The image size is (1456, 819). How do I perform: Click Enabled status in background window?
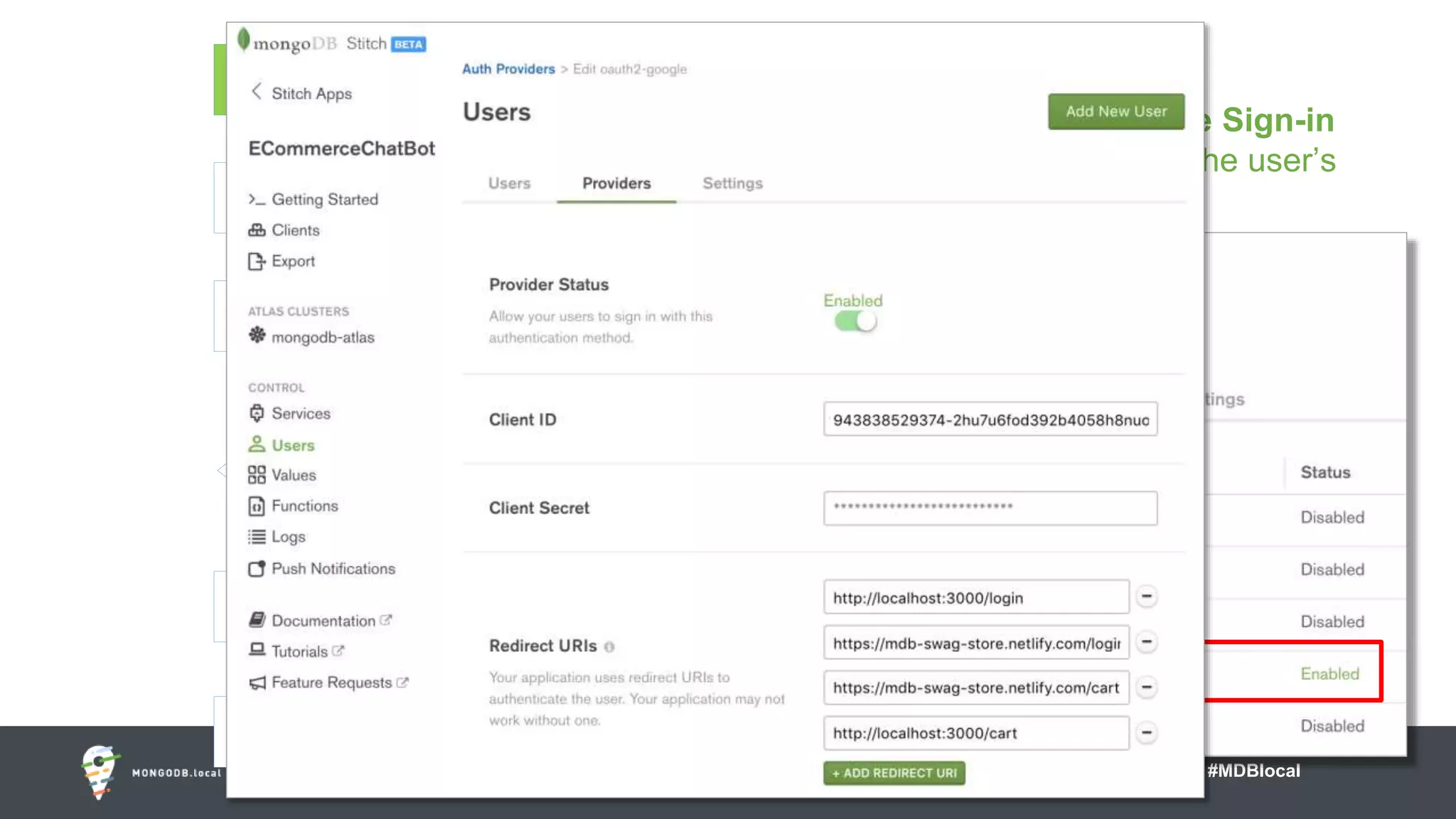1329,673
